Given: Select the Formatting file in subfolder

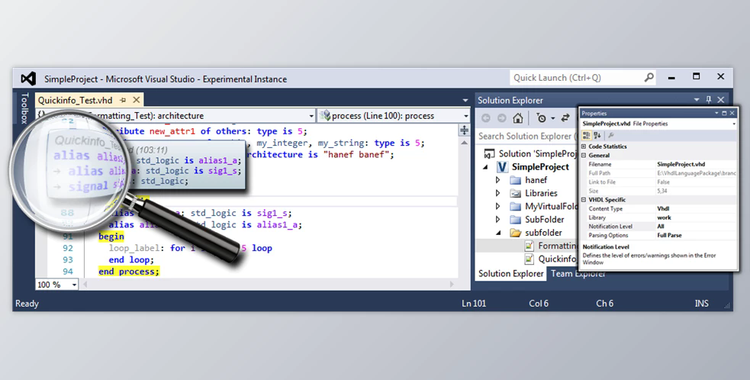Looking at the screenshot, I should coord(557,246).
